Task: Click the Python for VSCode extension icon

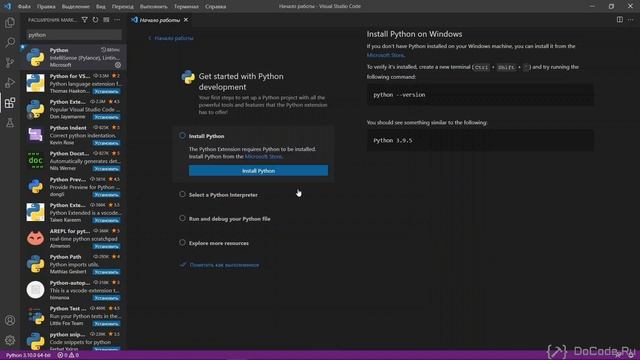Action: tap(36, 83)
